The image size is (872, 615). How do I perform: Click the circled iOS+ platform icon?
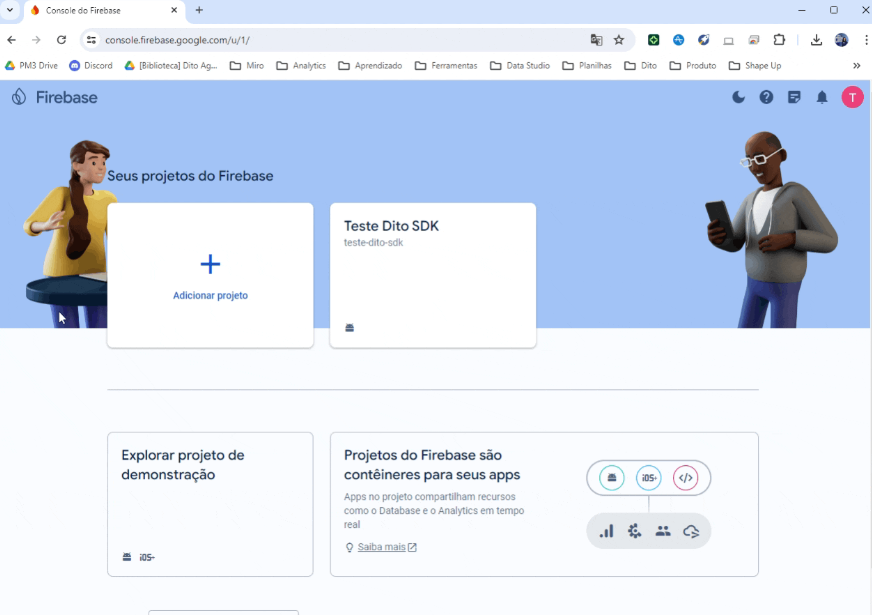pyautogui.click(x=648, y=478)
